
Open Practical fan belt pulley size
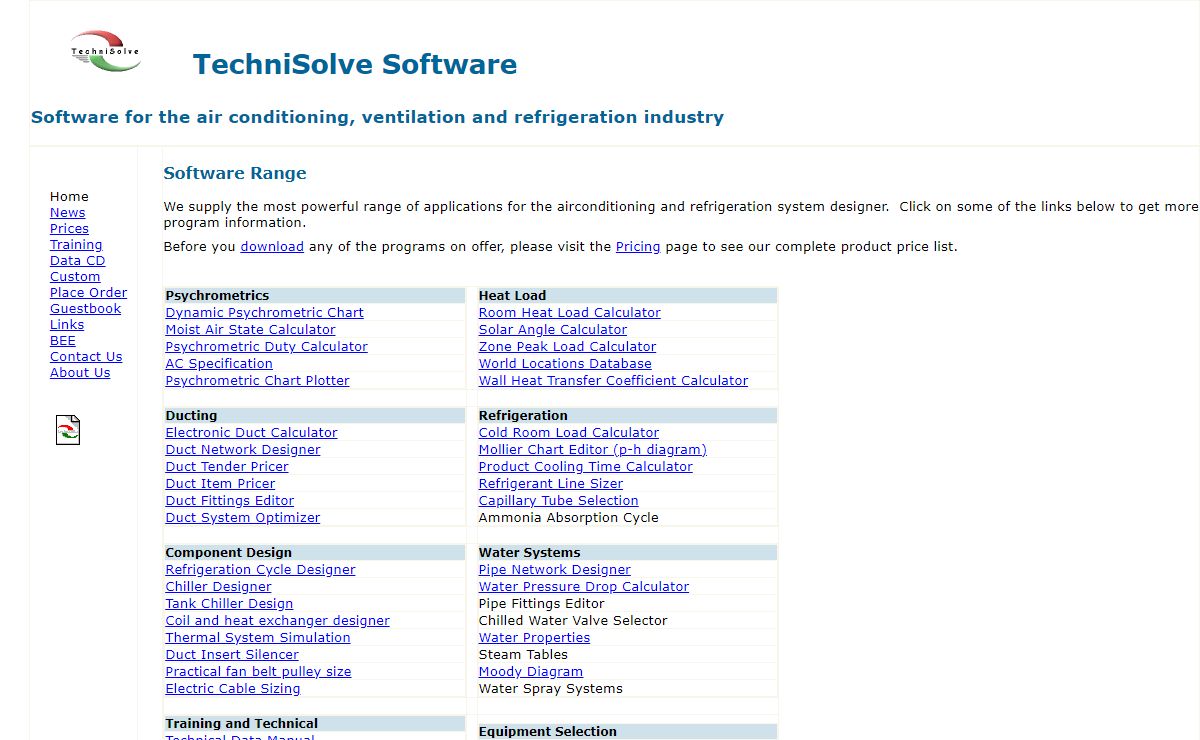(259, 672)
